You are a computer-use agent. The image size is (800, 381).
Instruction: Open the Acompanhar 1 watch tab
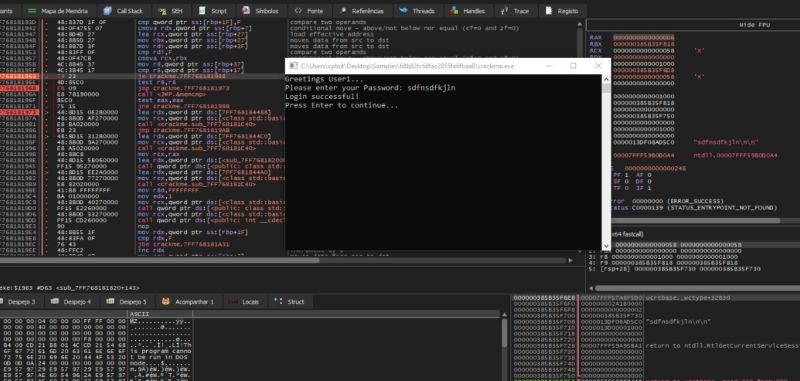(x=188, y=302)
